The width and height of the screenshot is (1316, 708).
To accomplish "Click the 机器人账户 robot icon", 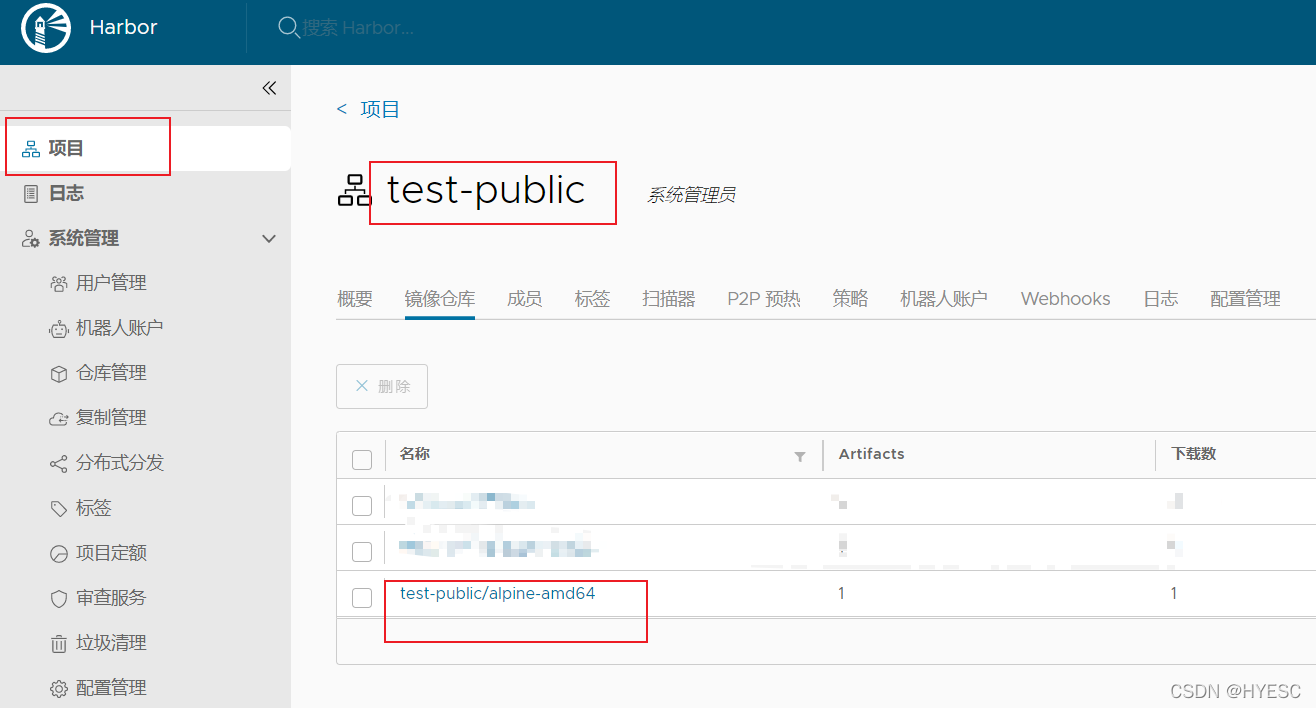I will click(x=58, y=329).
